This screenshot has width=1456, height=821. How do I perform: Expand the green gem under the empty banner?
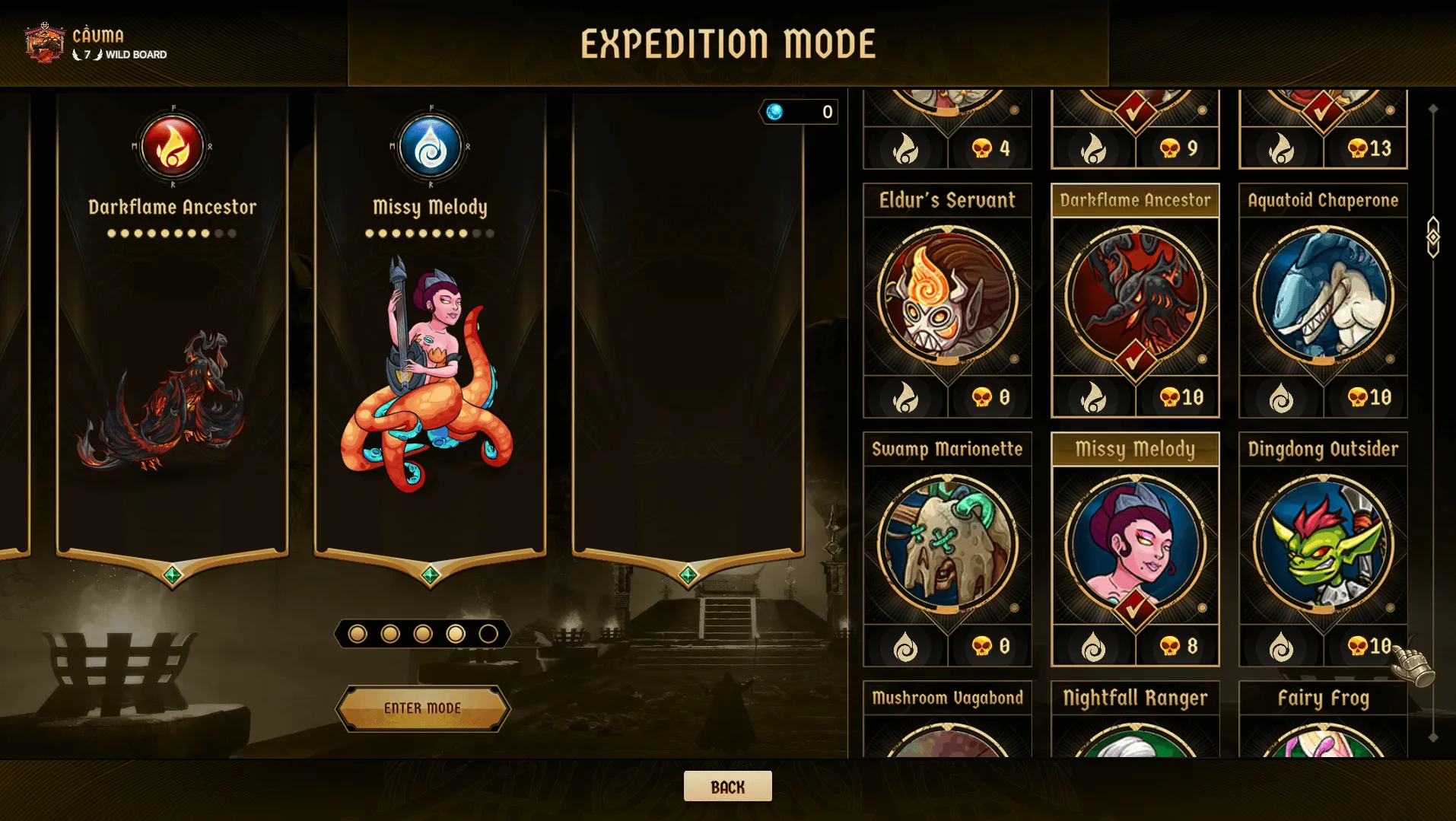pos(688,575)
